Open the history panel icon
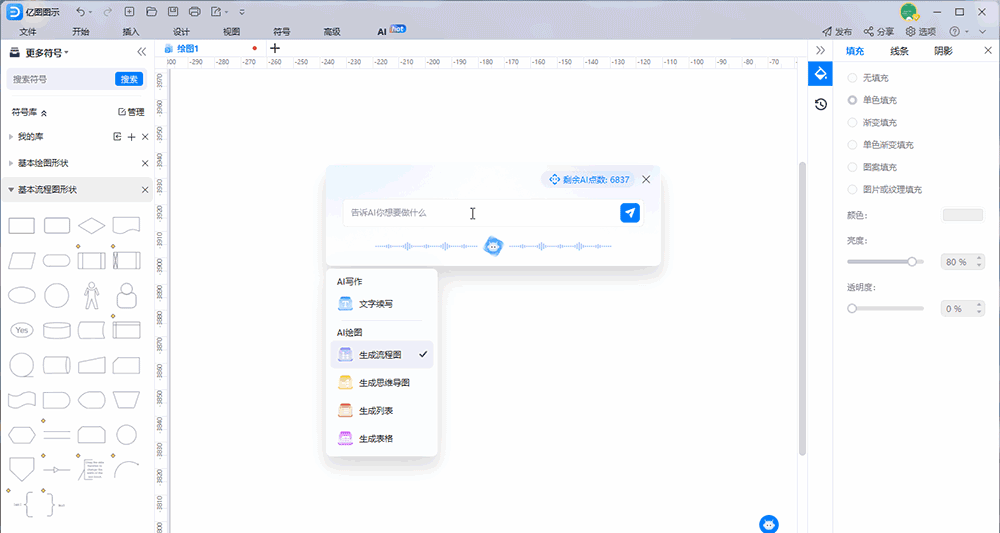Viewport: 1000px width, 533px height. pos(820,104)
